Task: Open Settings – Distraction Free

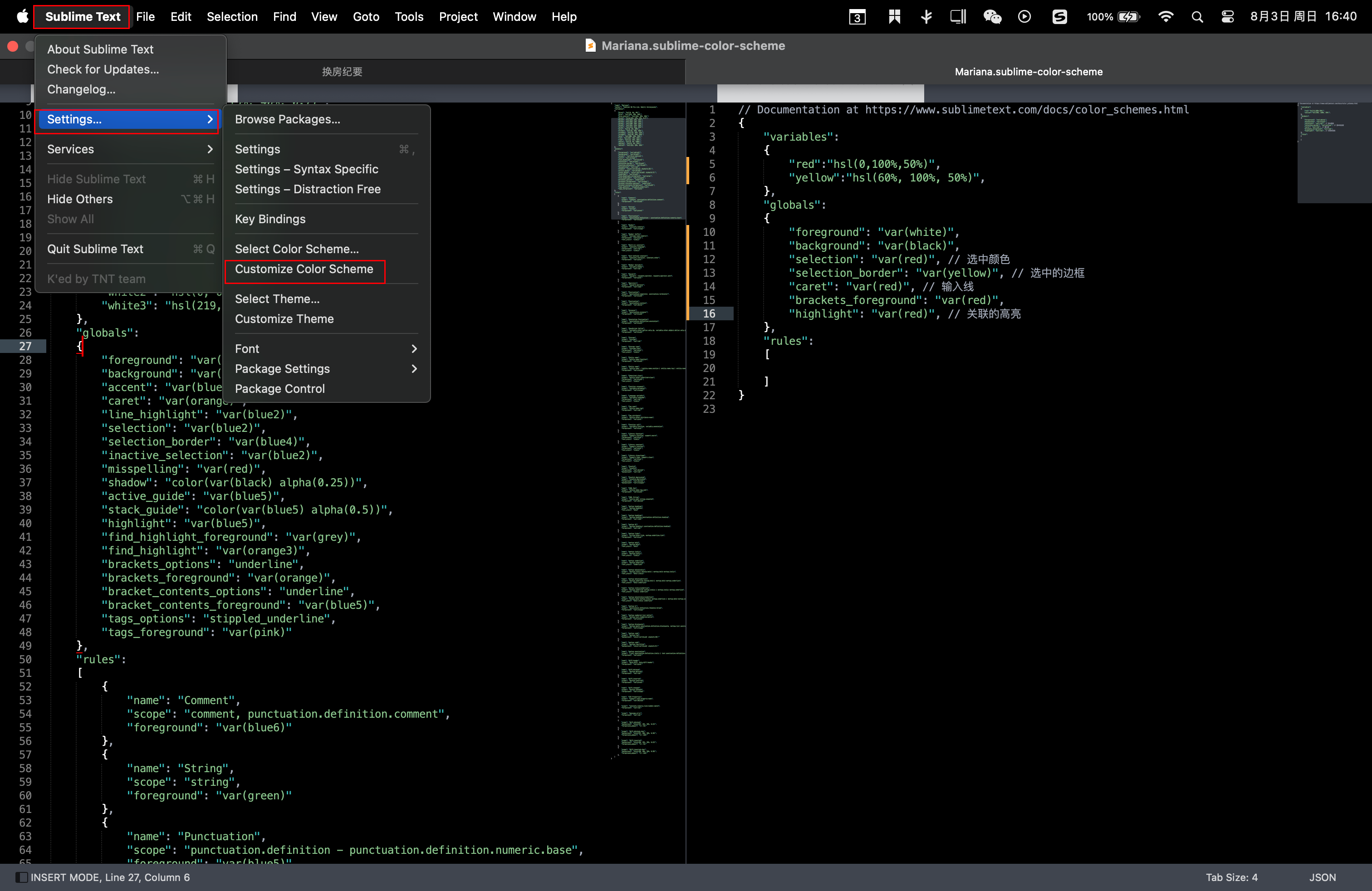Action: [326, 189]
